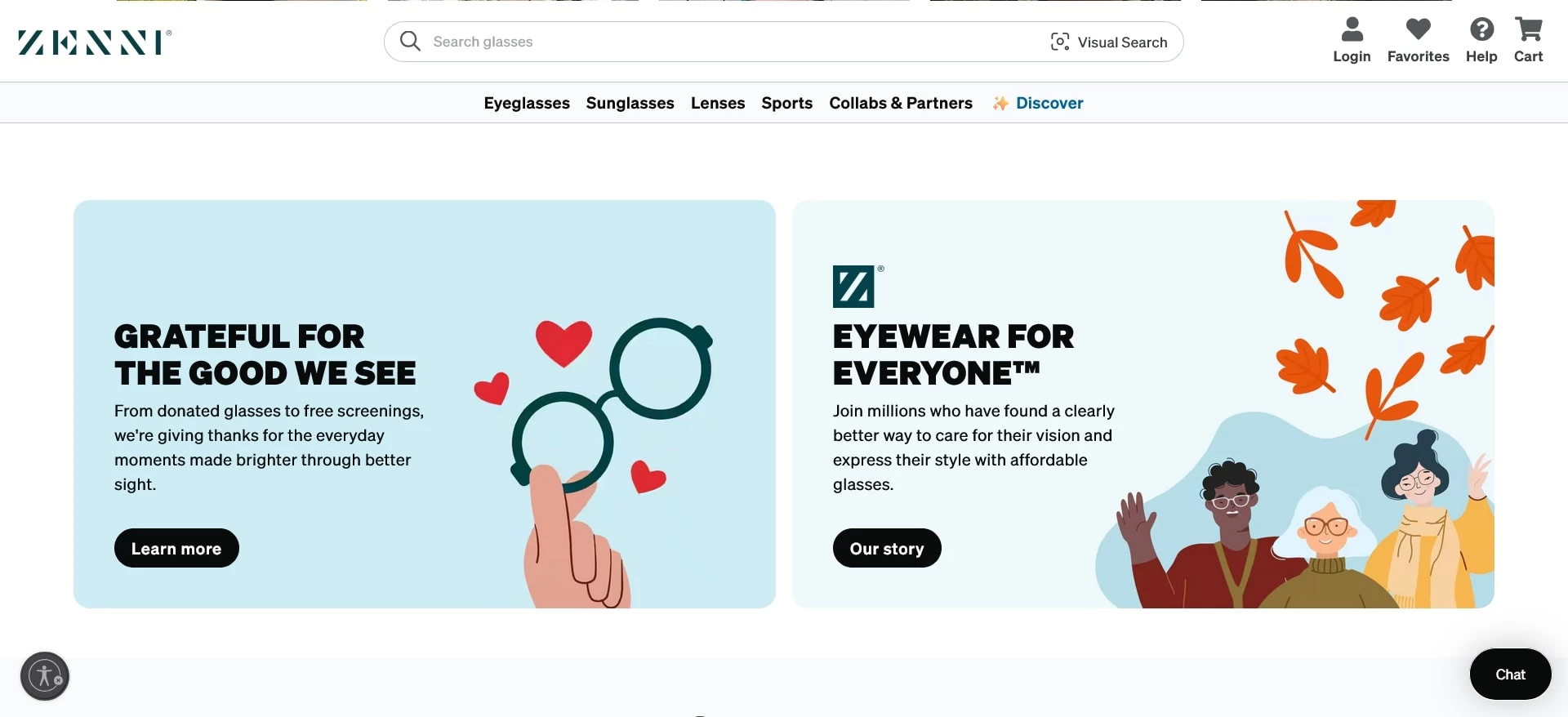This screenshot has width=1568, height=717.
Task: Click the Discover sparkle icon
Action: tap(1000, 103)
